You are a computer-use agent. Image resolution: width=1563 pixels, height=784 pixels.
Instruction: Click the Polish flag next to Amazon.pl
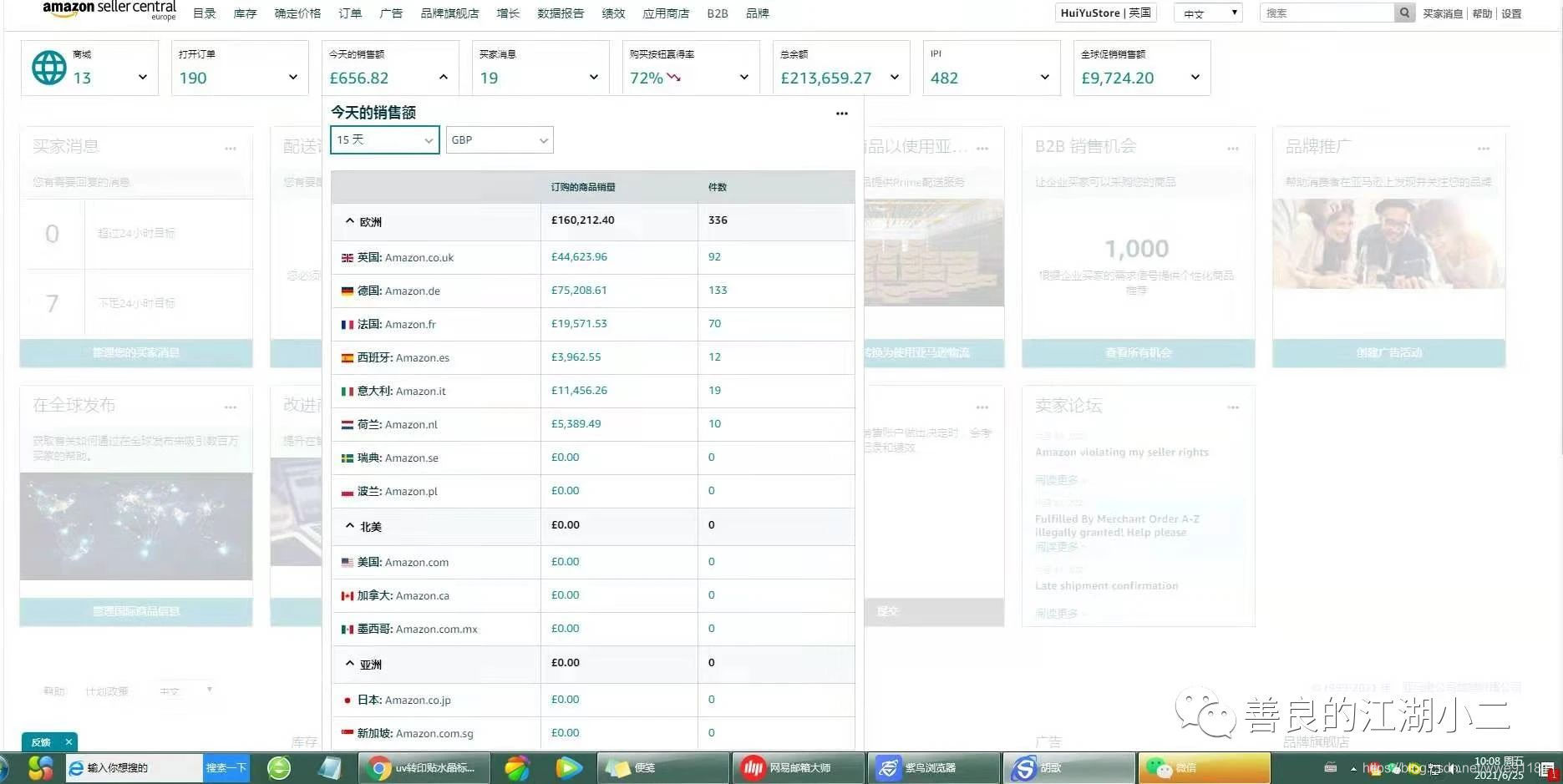348,492
